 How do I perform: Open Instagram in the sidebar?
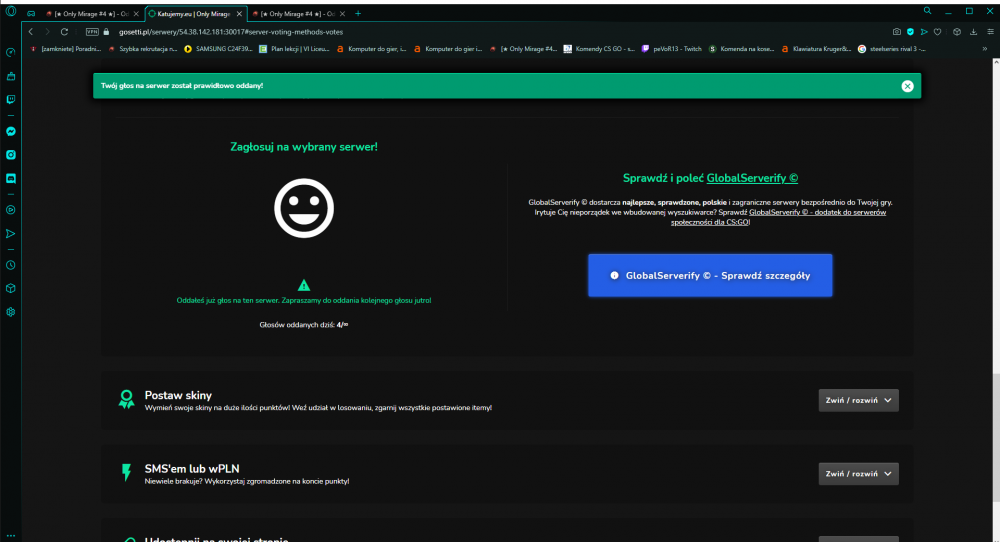pos(11,155)
